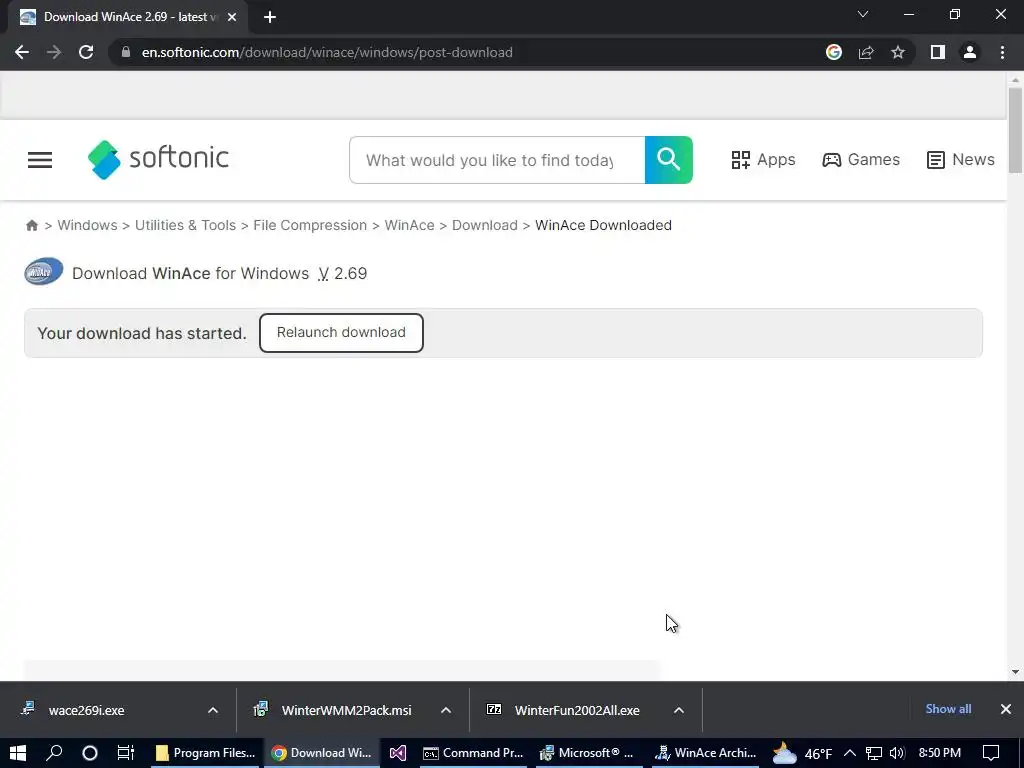Screen dimensions: 1024x768
Task: Open the News section
Action: click(961, 160)
